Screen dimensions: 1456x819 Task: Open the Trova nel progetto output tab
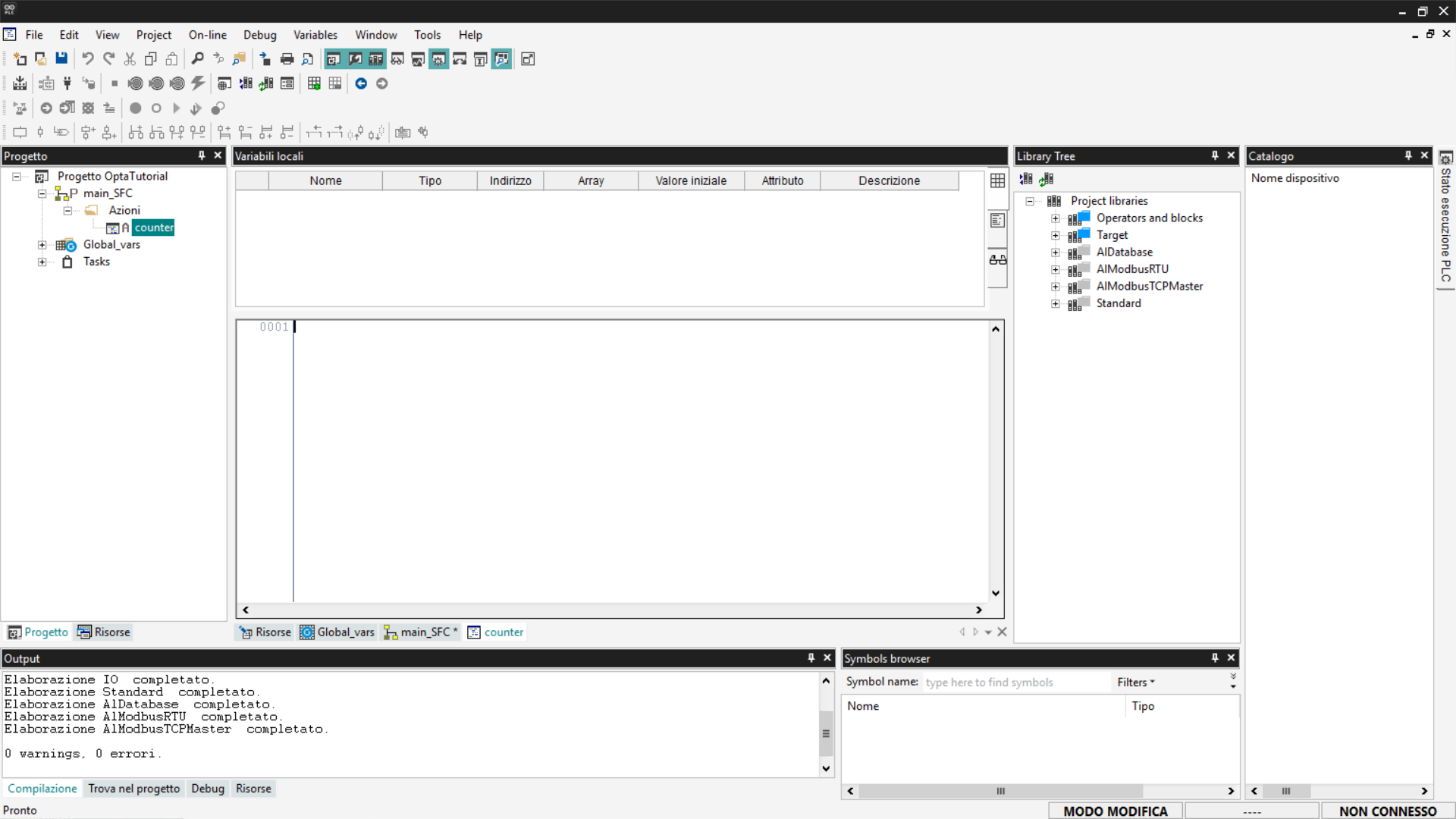coord(133,788)
